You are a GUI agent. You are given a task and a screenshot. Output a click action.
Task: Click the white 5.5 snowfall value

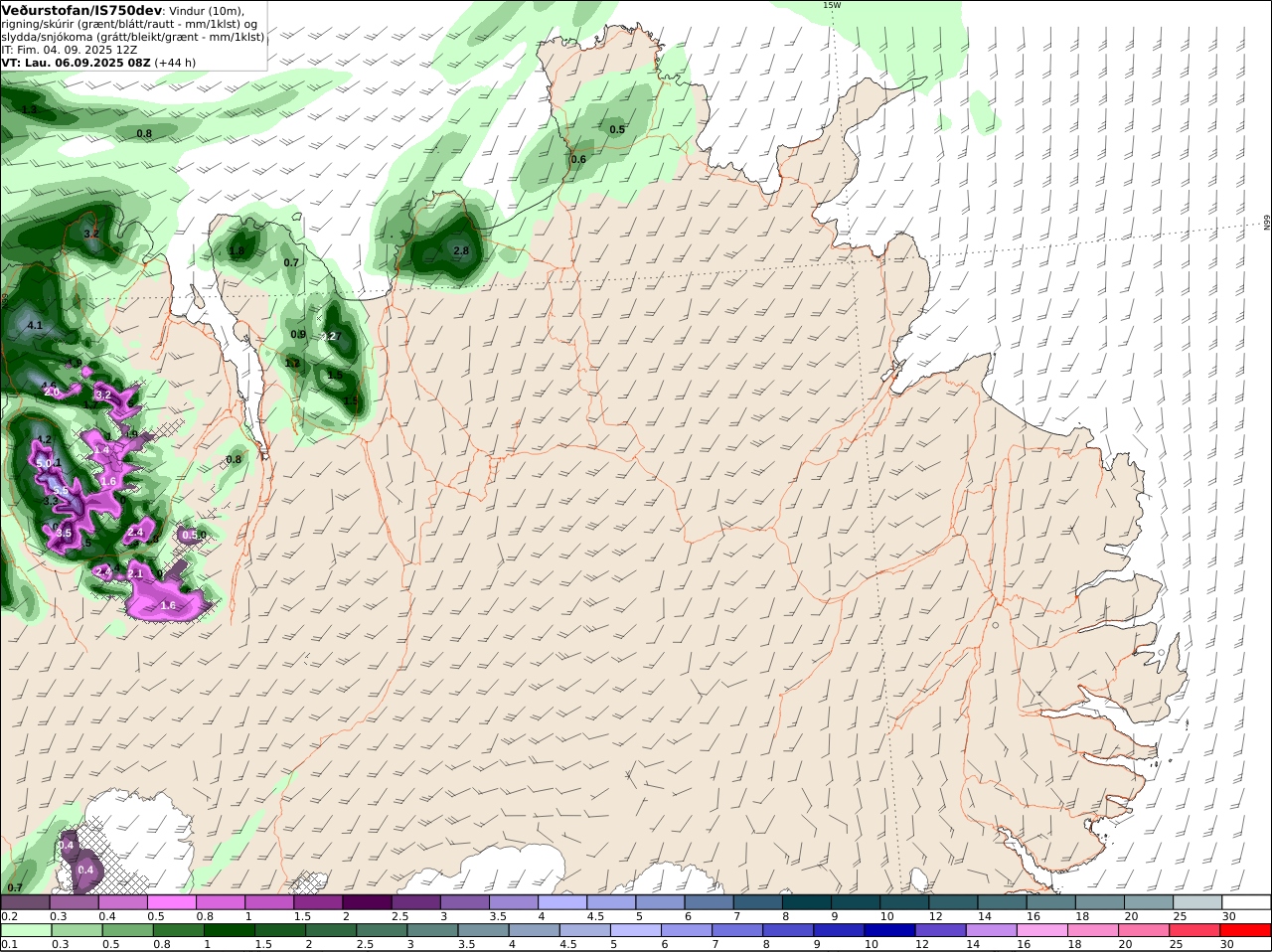(x=61, y=491)
